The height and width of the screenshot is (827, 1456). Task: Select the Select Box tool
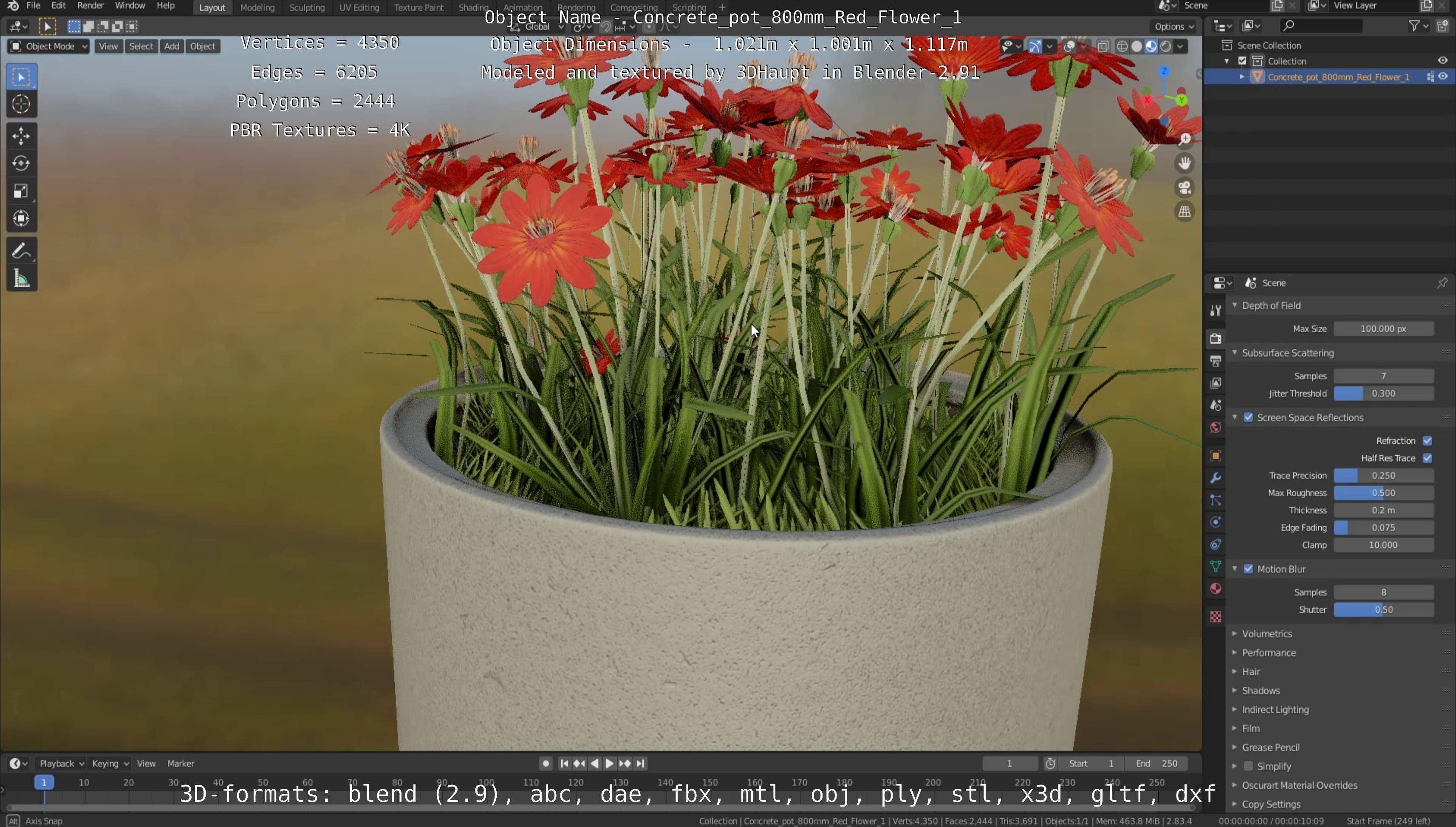click(x=21, y=76)
